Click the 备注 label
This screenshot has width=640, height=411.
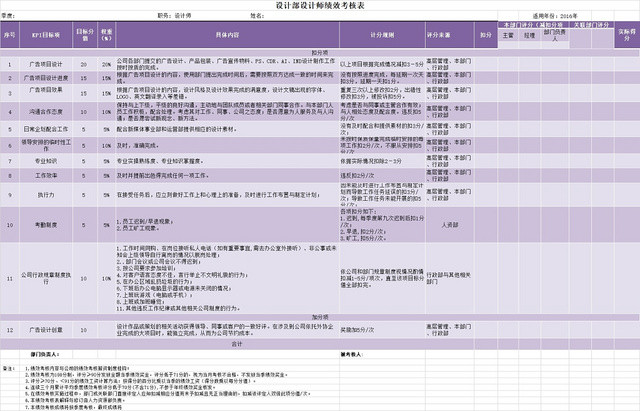point(8,368)
